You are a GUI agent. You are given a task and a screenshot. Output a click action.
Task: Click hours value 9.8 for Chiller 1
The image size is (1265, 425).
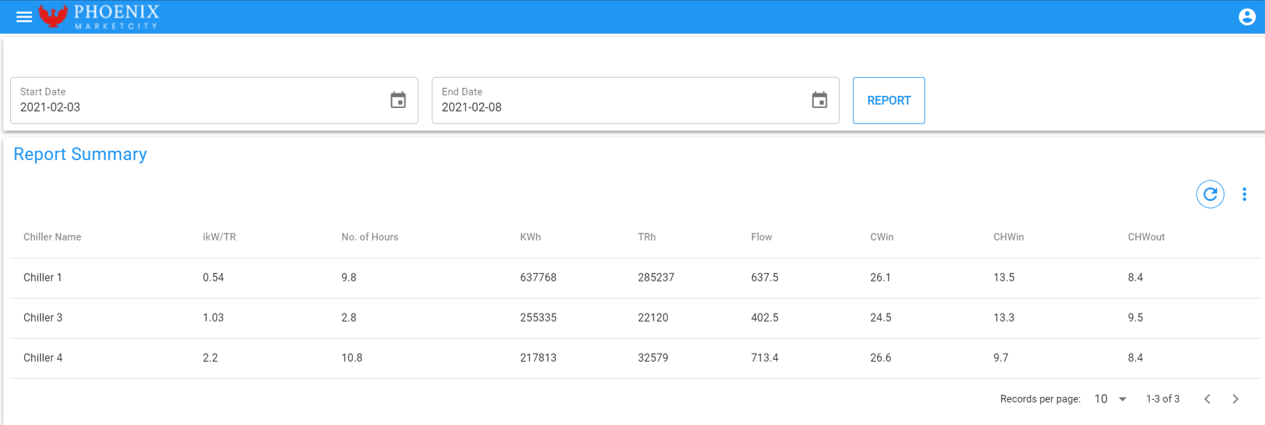click(349, 277)
